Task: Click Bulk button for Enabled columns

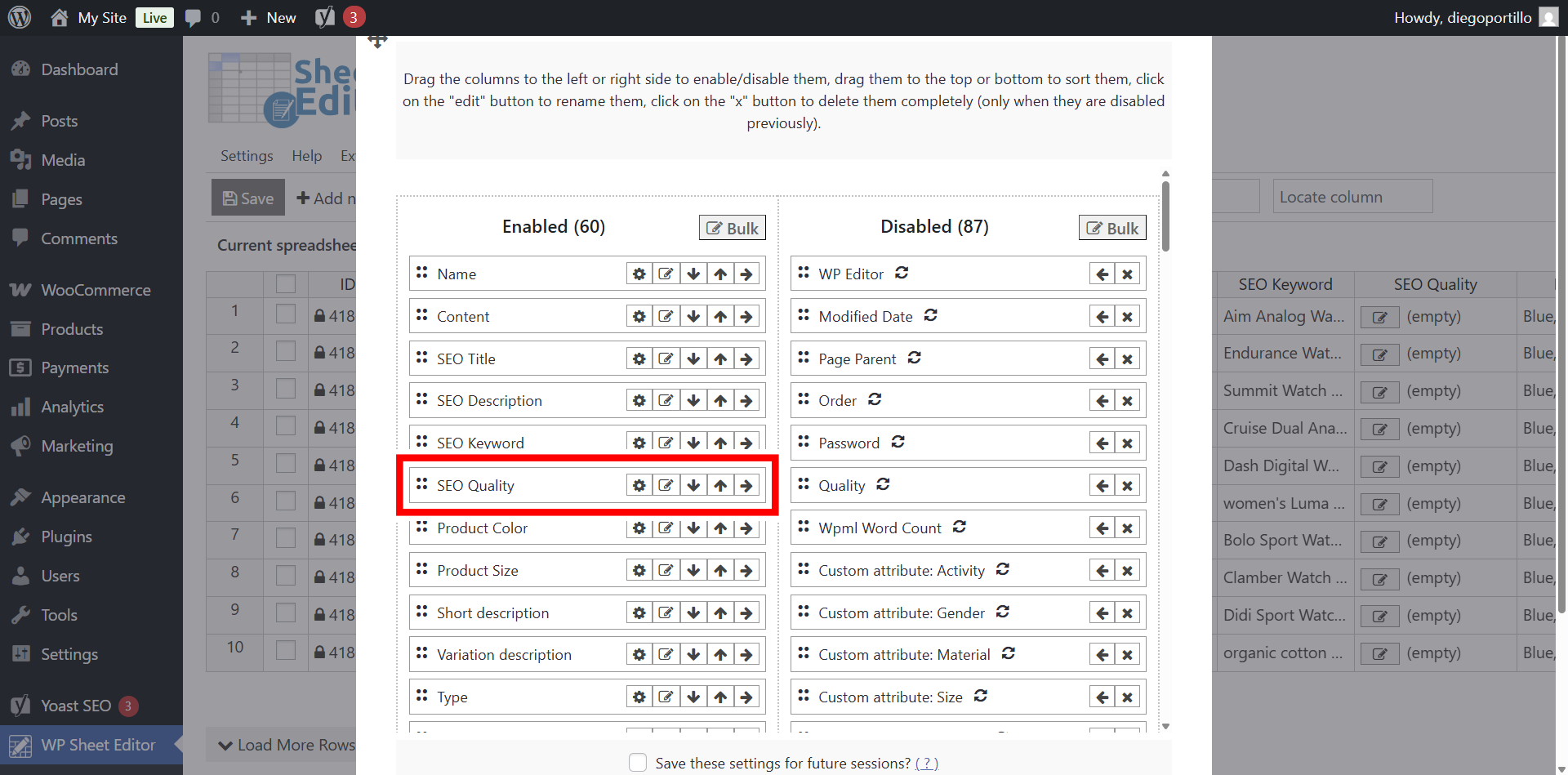Action: pyautogui.click(x=733, y=229)
